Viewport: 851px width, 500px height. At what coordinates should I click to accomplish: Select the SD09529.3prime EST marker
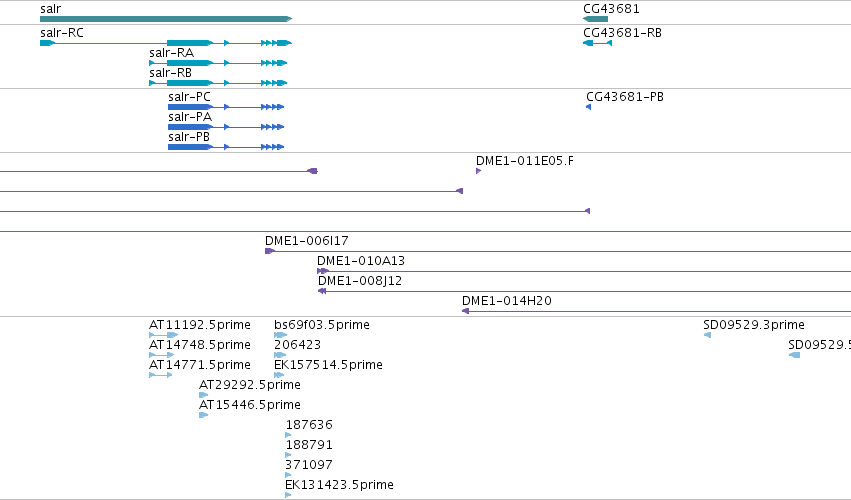pyautogui.click(x=707, y=335)
